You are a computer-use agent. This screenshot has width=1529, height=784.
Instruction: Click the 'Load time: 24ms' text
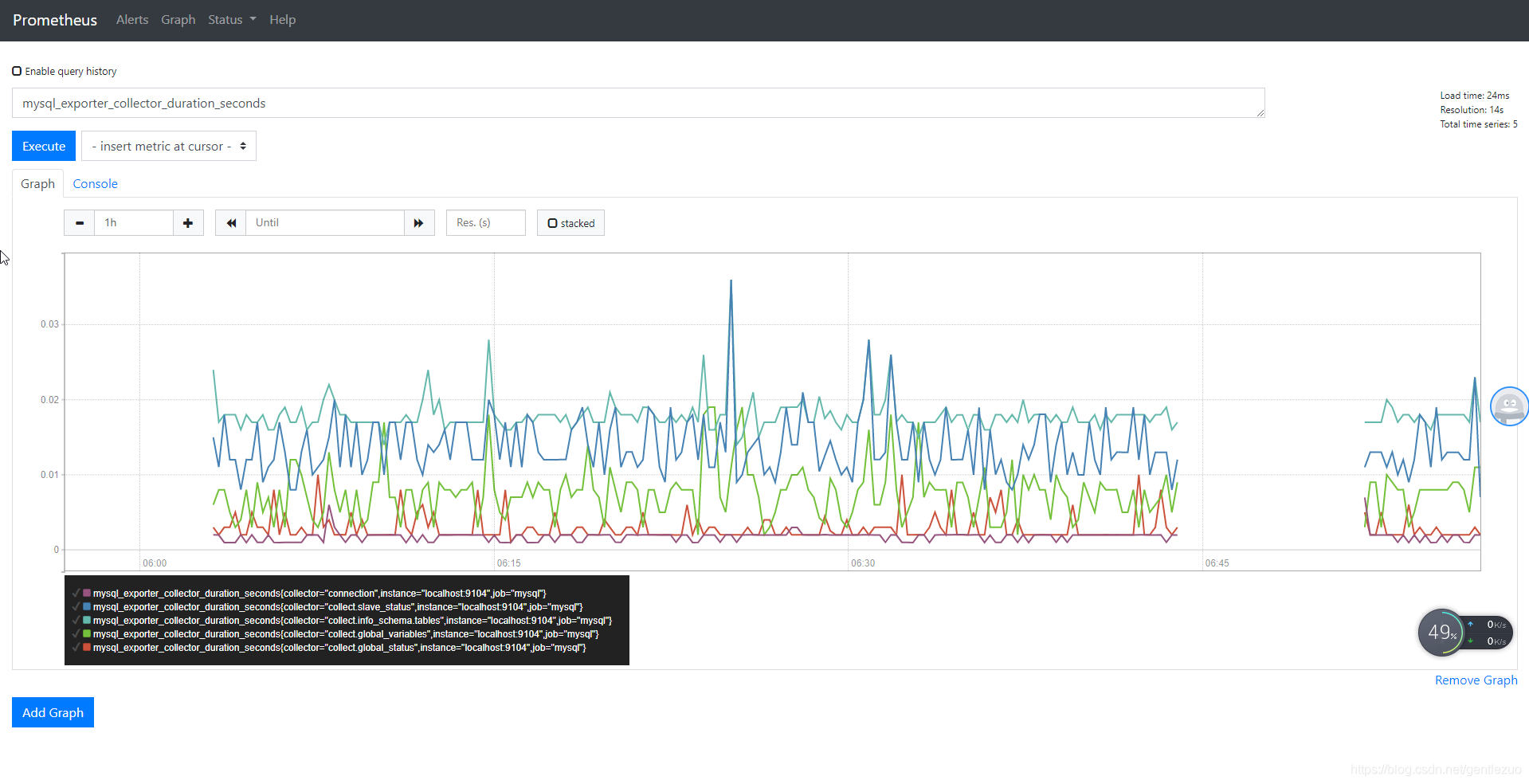[x=1474, y=96]
